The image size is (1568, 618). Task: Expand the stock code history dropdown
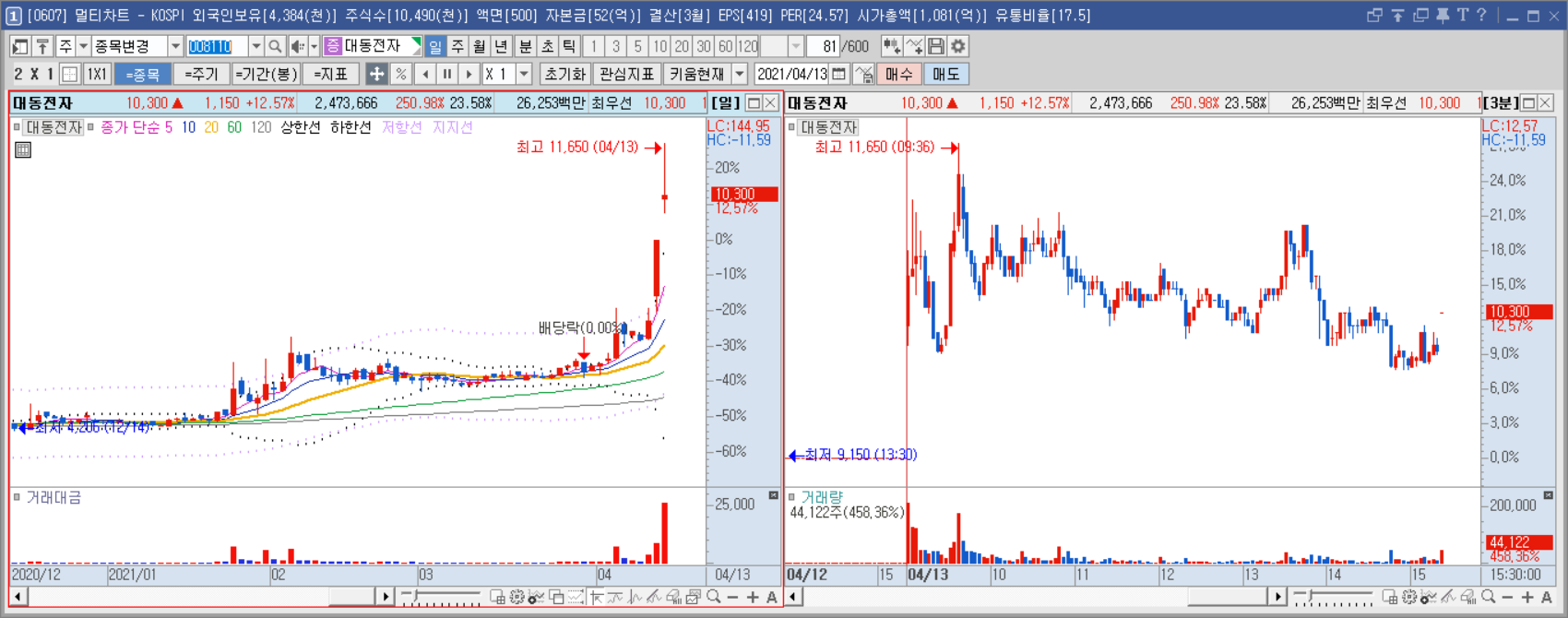pyautogui.click(x=255, y=46)
